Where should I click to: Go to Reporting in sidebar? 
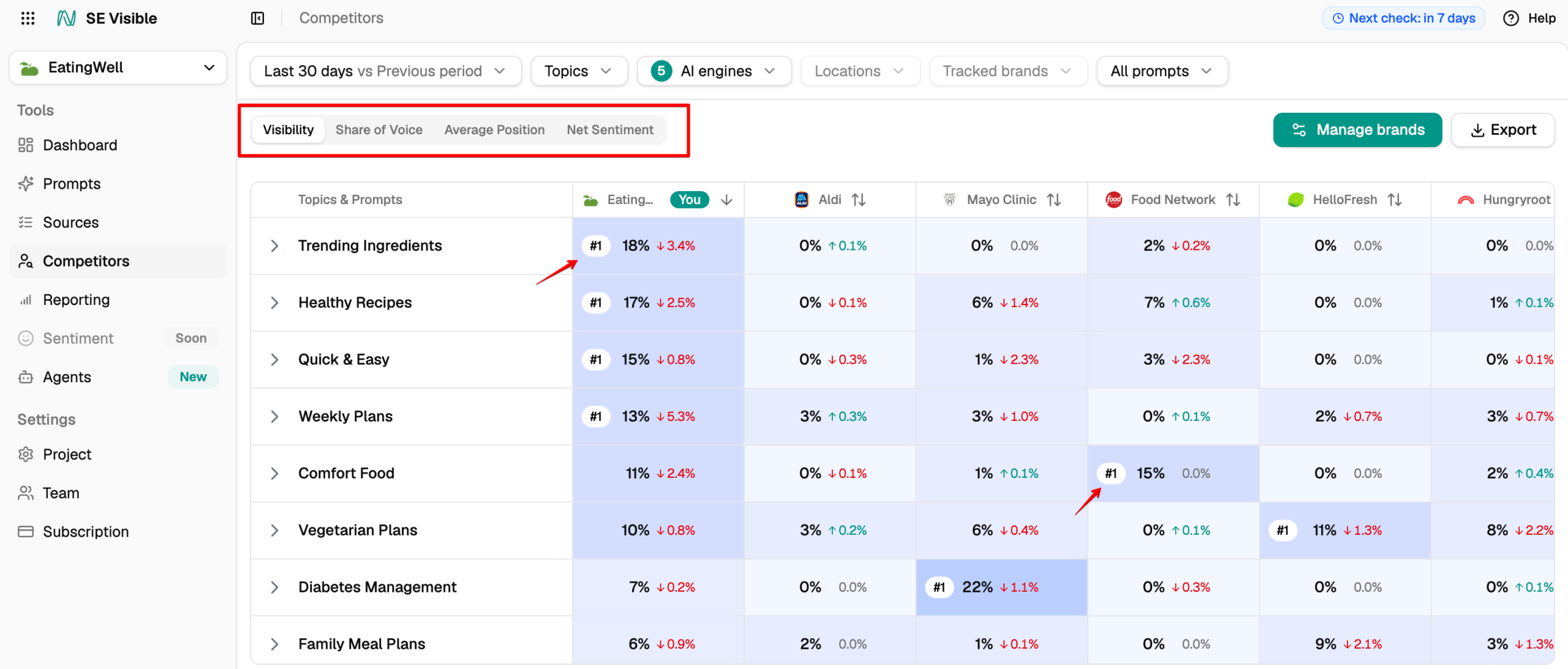(118, 300)
